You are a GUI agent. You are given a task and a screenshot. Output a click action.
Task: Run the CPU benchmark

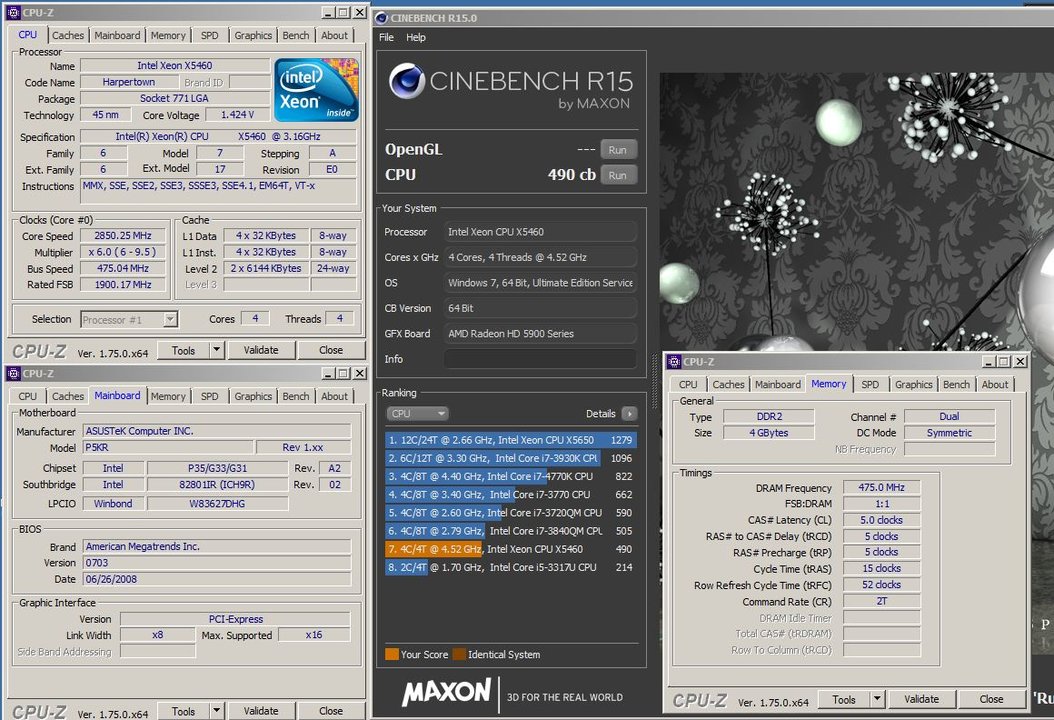(617, 175)
